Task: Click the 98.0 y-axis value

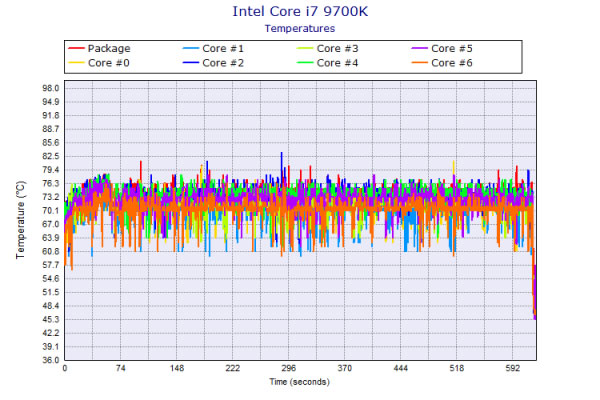Action: pos(51,88)
